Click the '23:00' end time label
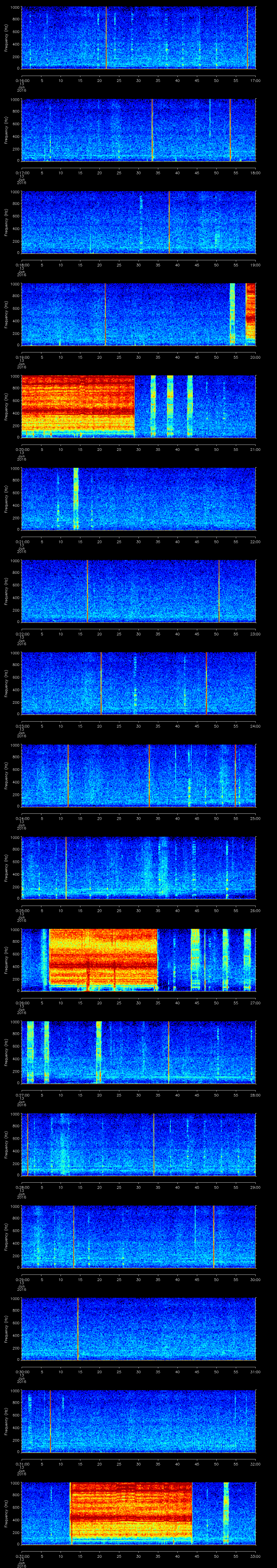This screenshot has height=1568, width=277. pyautogui.click(x=255, y=634)
